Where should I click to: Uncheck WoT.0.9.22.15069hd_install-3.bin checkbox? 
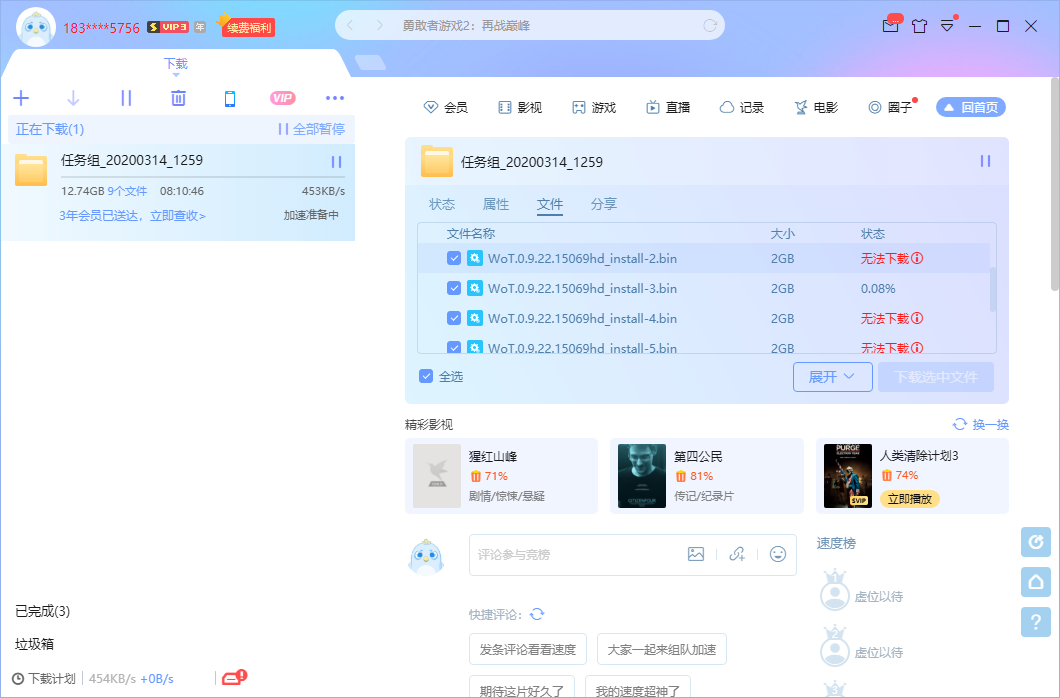pyautogui.click(x=454, y=288)
